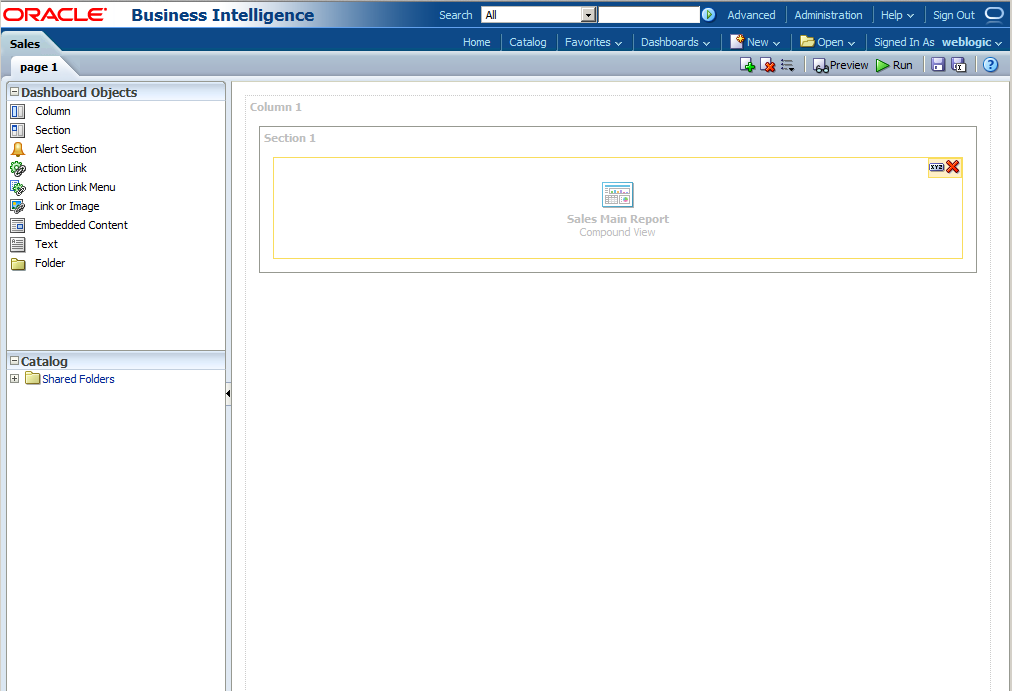Screen dimensions: 1012x691
Task: Collapse the left panel with the sidebar splitter arrow
Action: tap(229, 393)
